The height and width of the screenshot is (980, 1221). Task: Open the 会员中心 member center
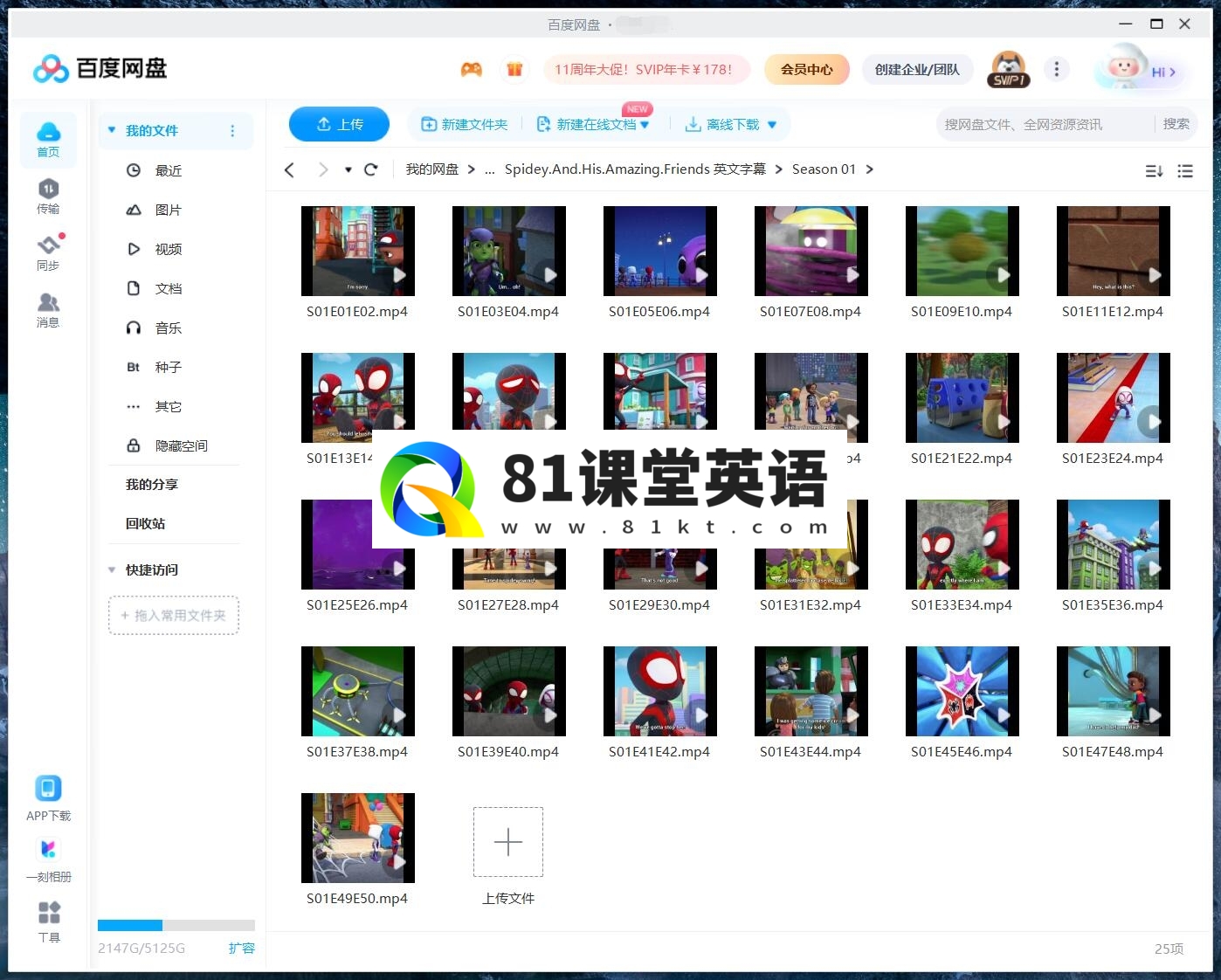tap(807, 69)
